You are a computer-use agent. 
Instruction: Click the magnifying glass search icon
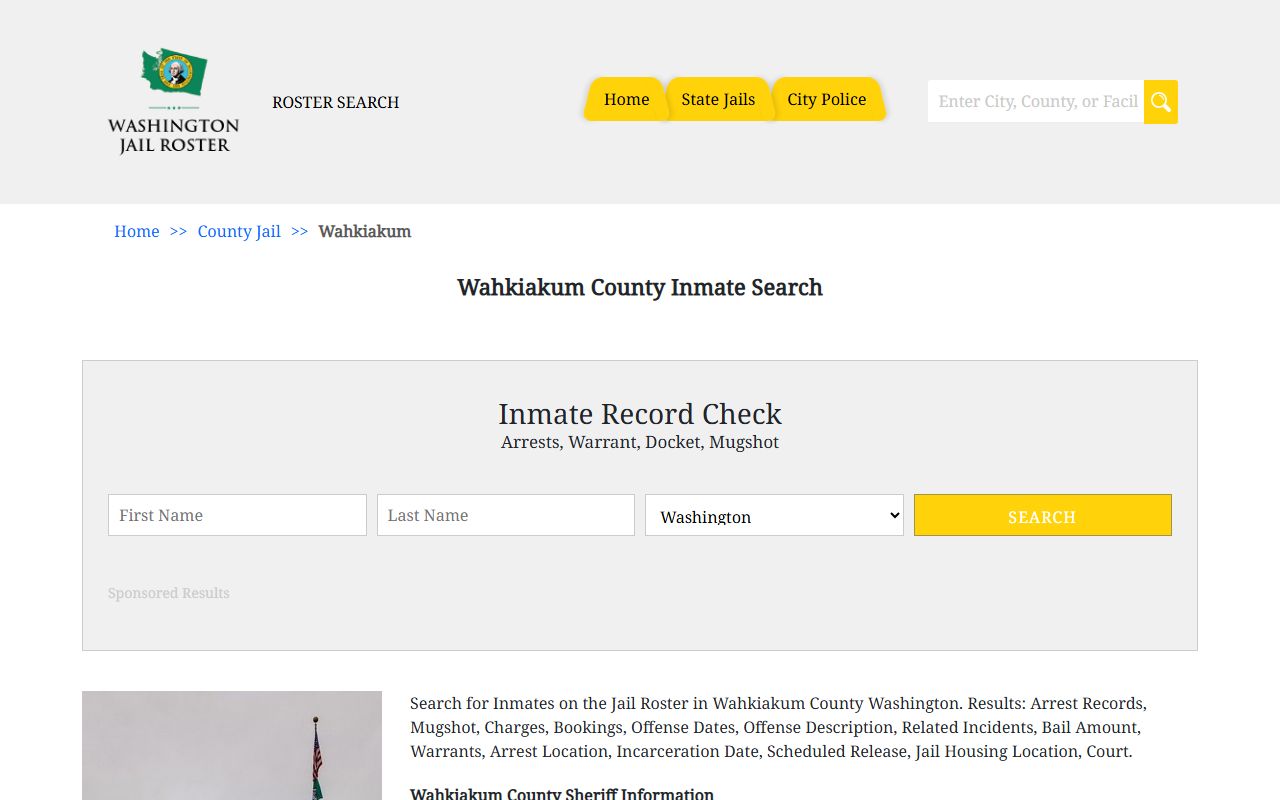(x=1161, y=102)
